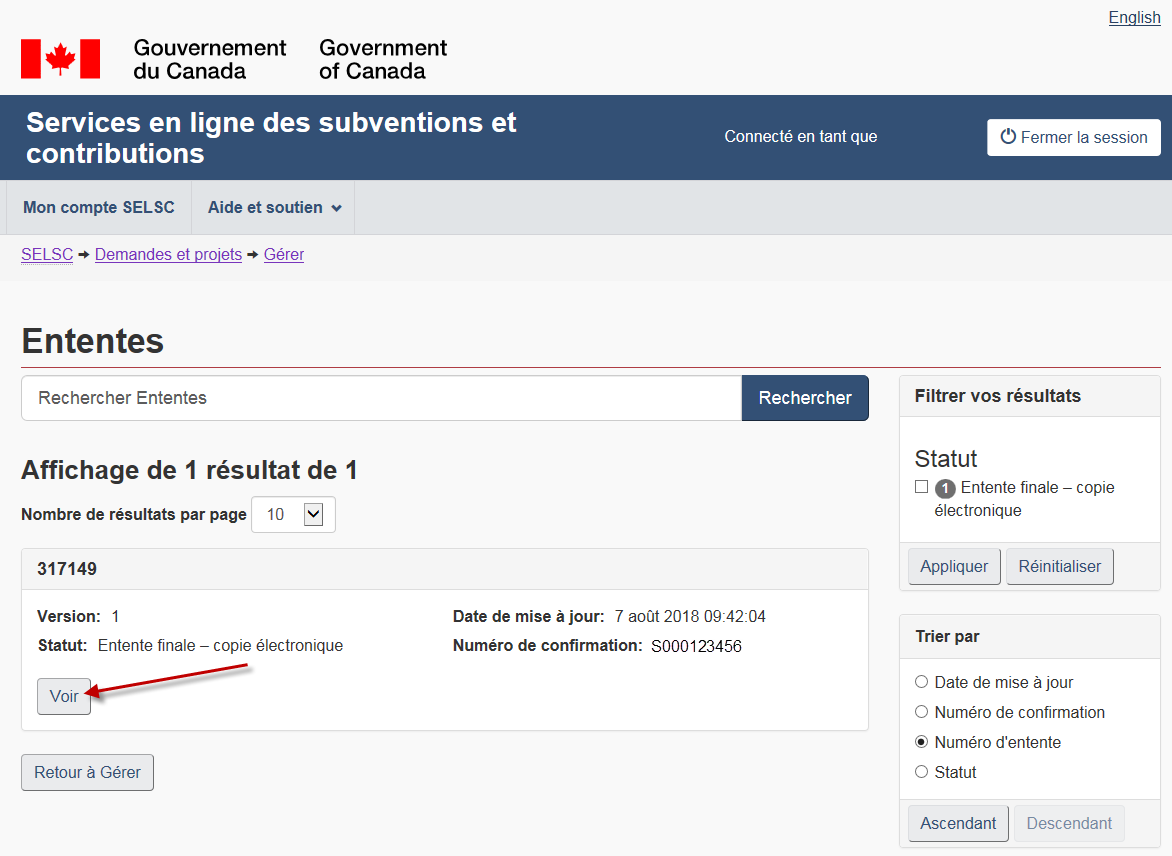Click the result count badge beside Entente finale
Screen dimensions: 1172x856
click(x=945, y=489)
